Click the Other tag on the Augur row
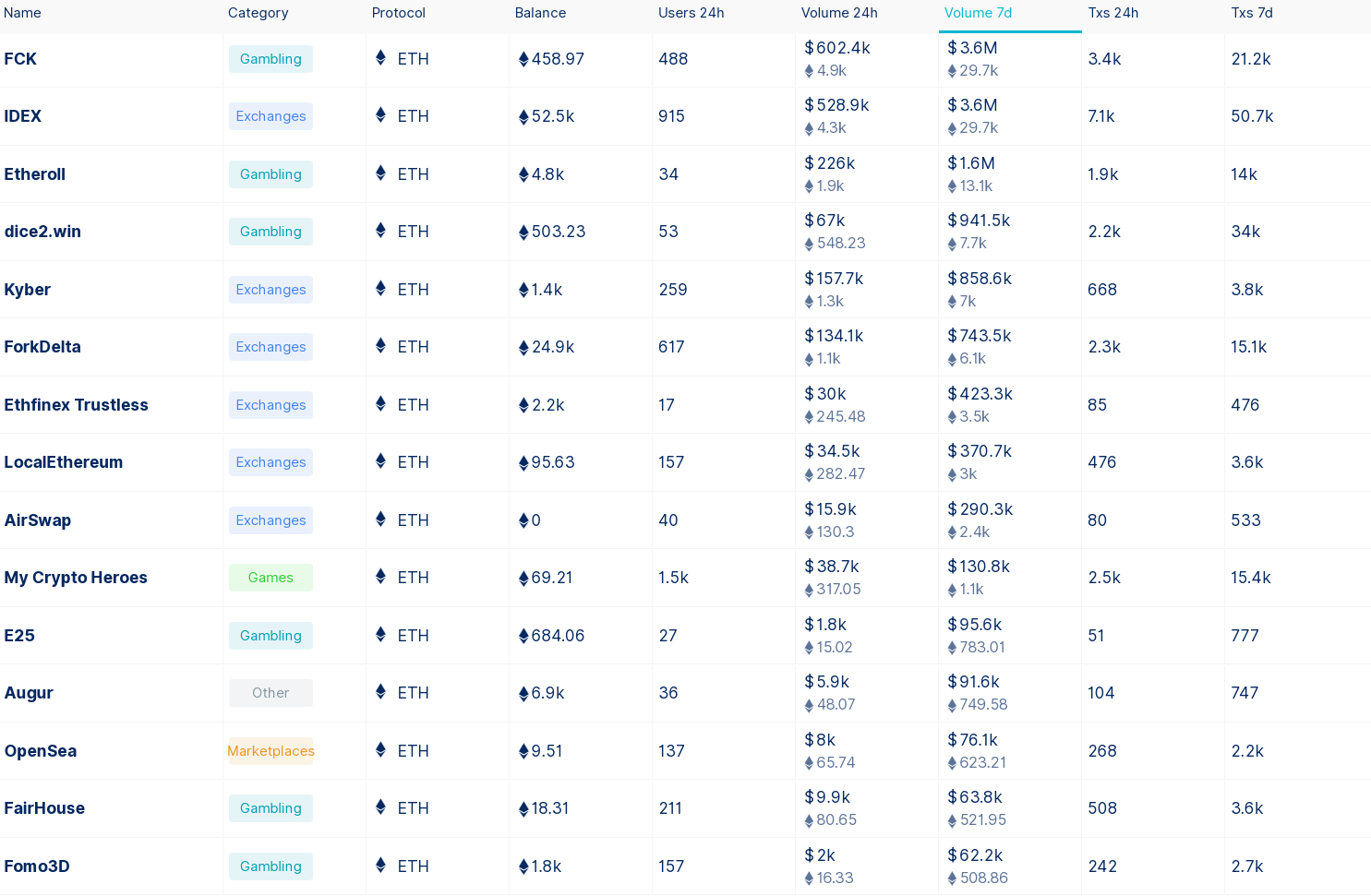The width and height of the screenshot is (1371, 896). (x=271, y=693)
